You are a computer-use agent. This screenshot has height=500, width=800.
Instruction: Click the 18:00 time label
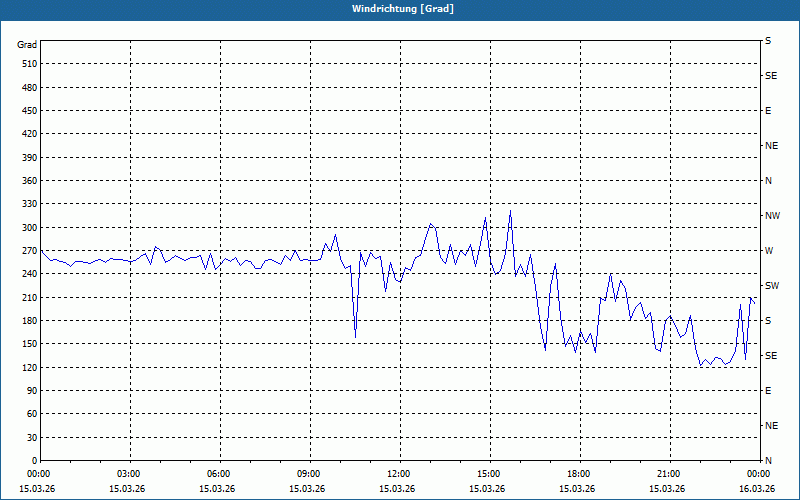(x=580, y=473)
